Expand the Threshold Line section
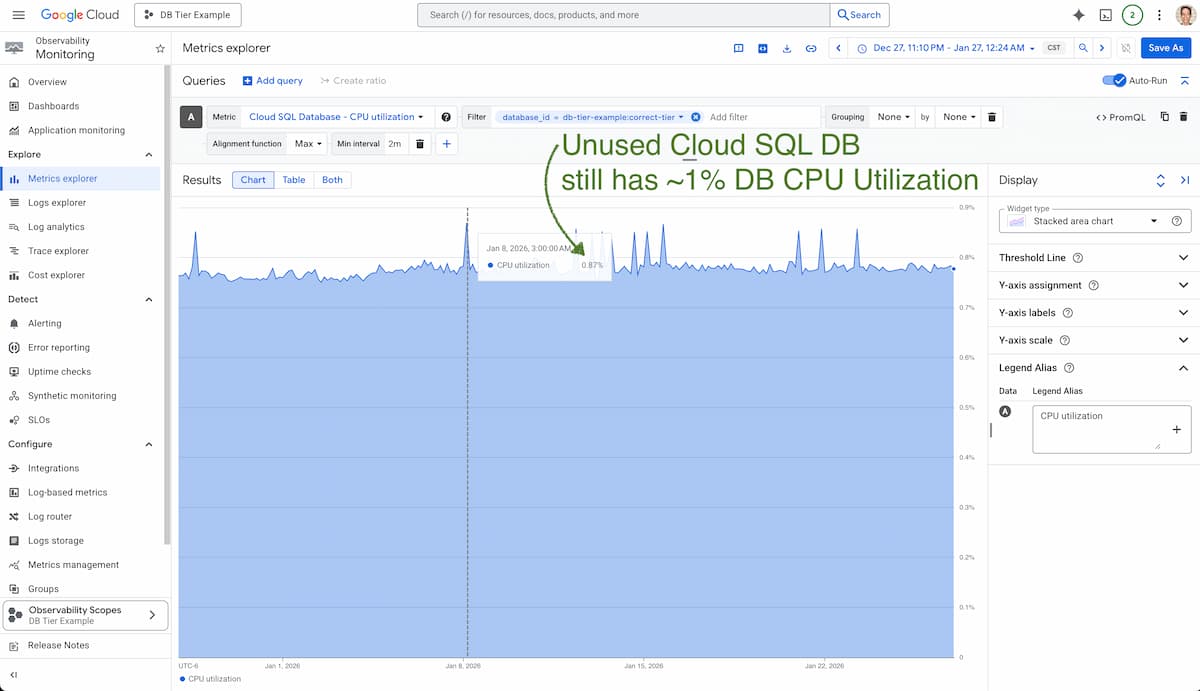The image size is (1200, 691). (x=1183, y=257)
